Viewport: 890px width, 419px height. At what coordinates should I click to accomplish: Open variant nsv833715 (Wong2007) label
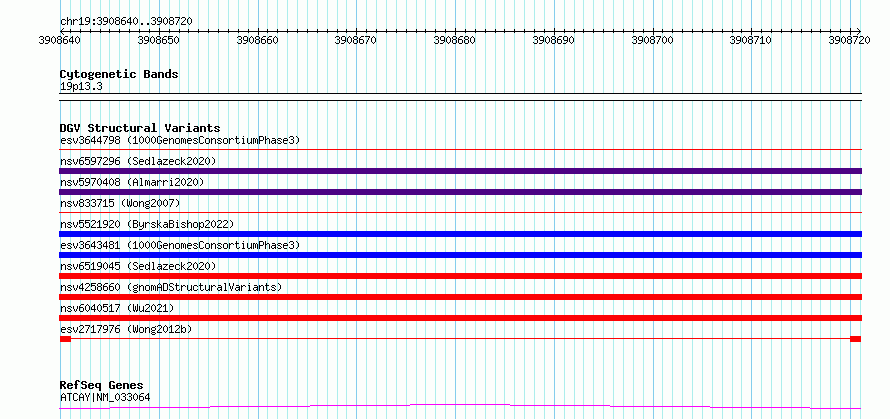pos(120,203)
